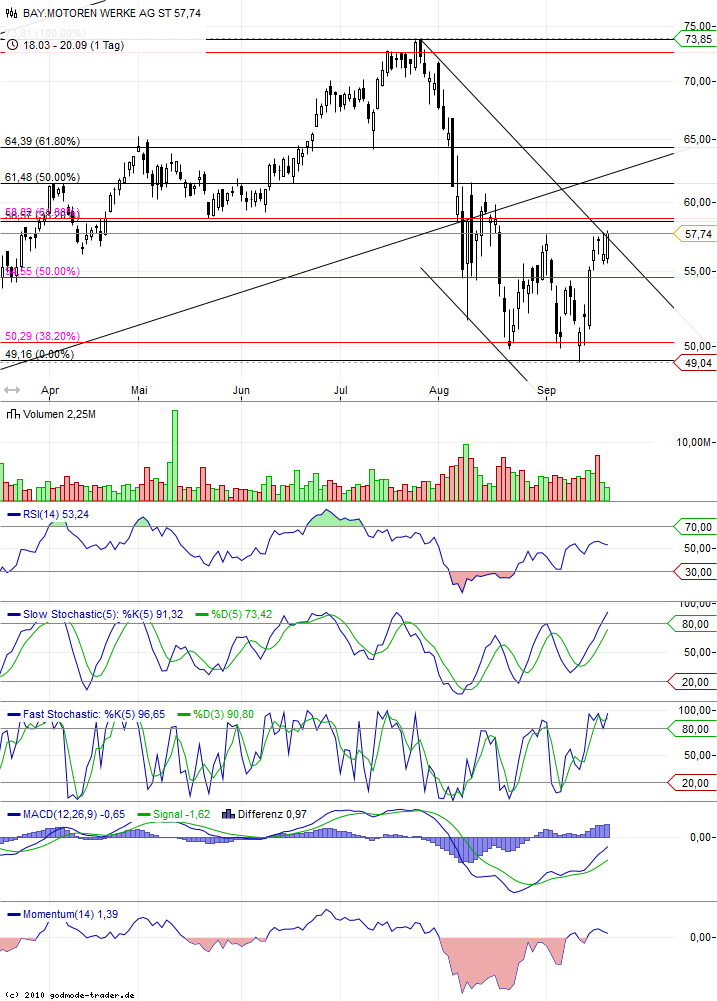Click the 49,16 (0.00%) Fibonacci label
Screen dimensions: 717x1001
(x=39, y=354)
